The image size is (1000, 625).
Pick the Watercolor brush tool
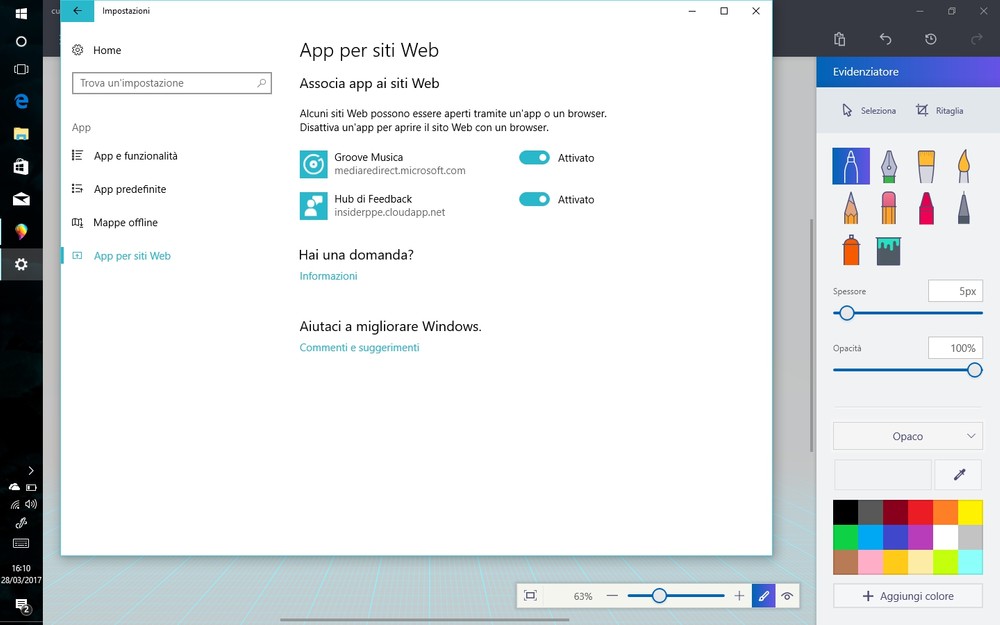point(964,166)
